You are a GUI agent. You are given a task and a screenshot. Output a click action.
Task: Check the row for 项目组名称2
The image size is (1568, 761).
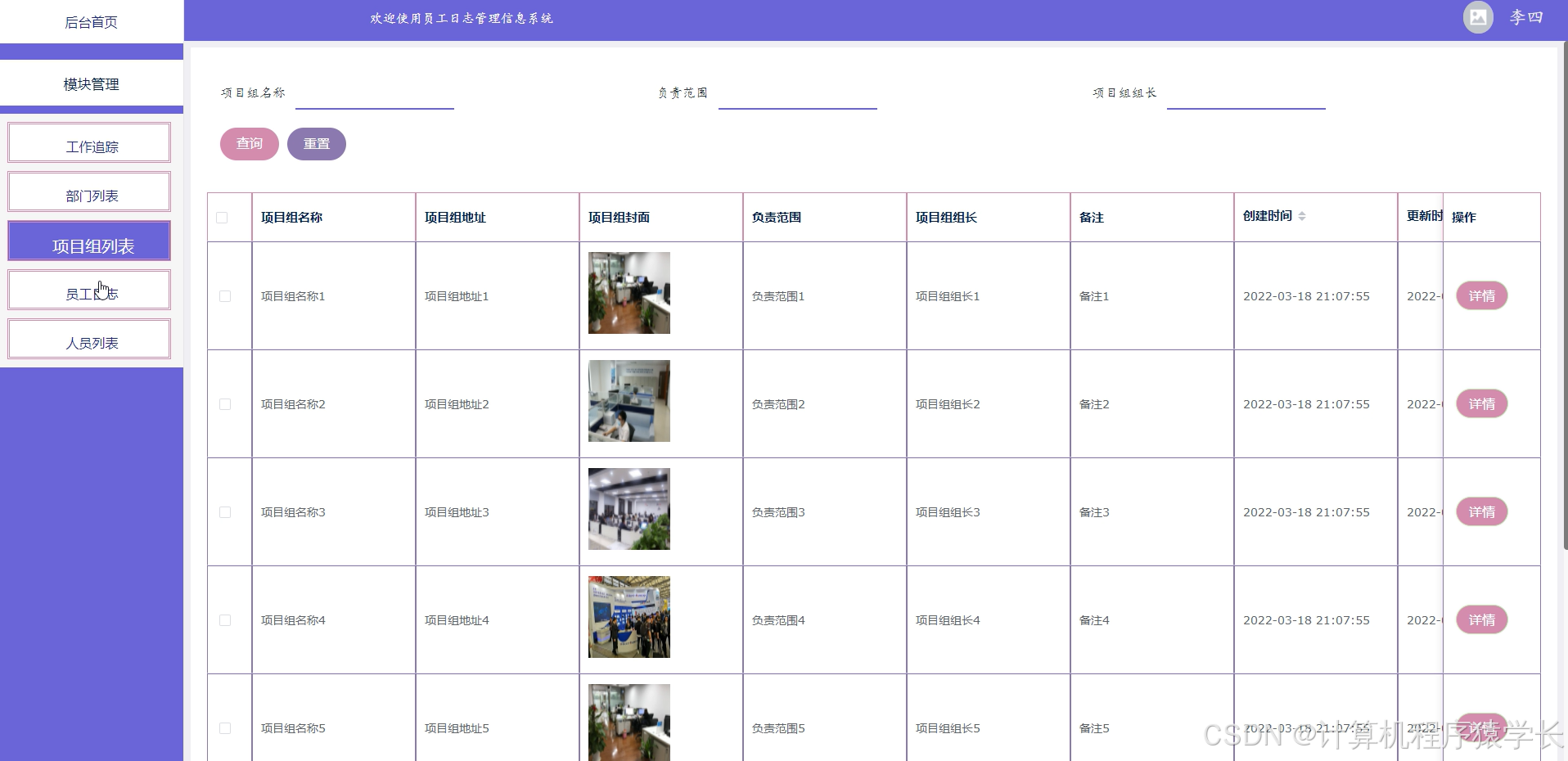click(x=225, y=404)
